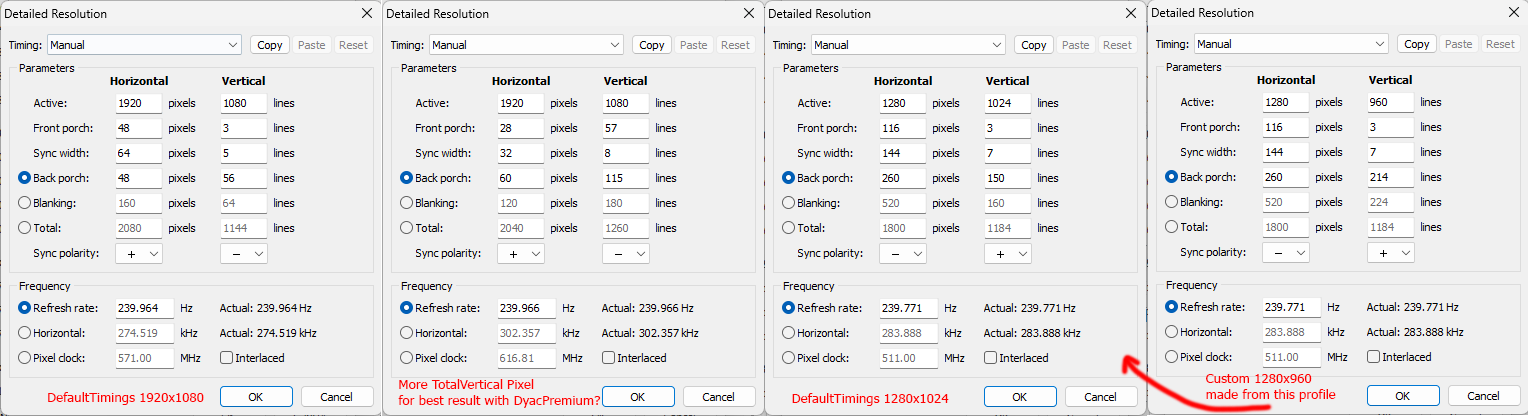Image resolution: width=1528 pixels, height=416 pixels.
Task: Expand horizontal sync polarity dropdown in second dialog
Action: (521, 254)
